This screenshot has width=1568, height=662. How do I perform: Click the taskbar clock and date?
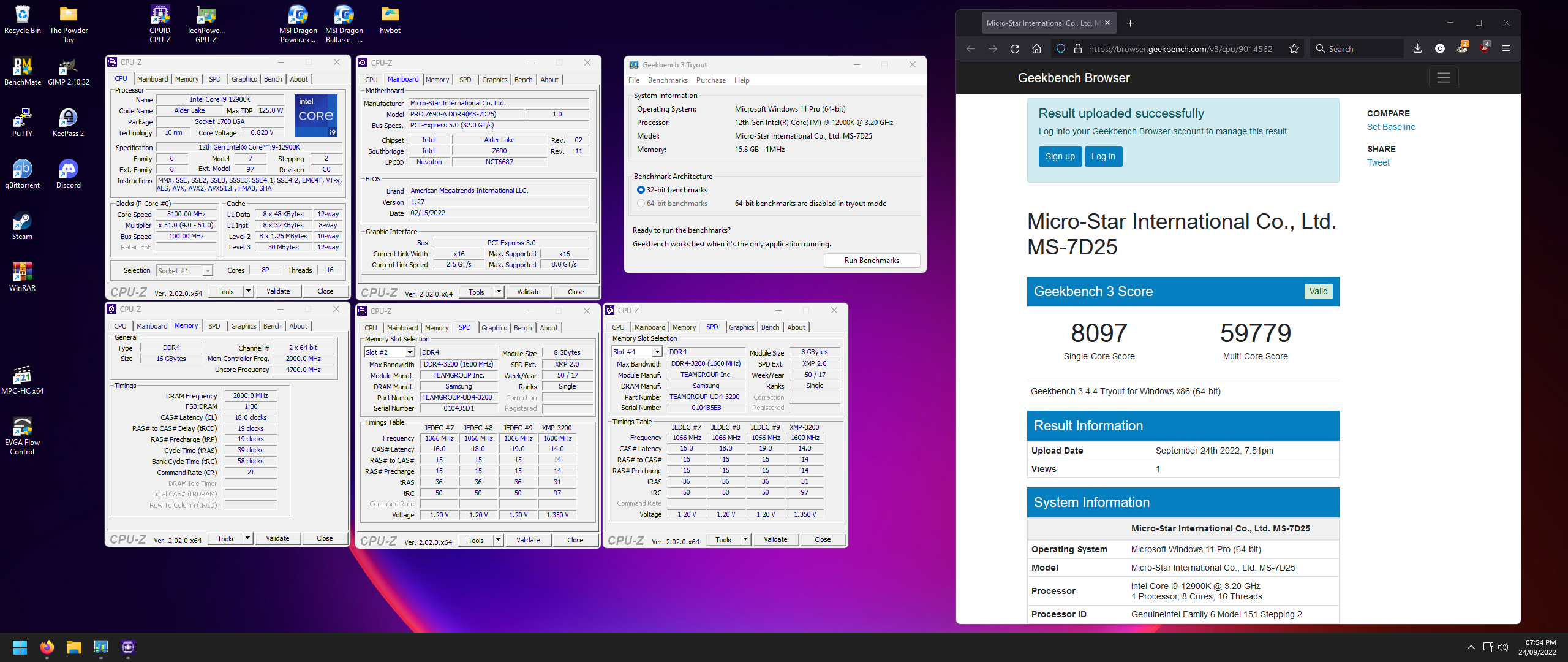[x=1537, y=647]
